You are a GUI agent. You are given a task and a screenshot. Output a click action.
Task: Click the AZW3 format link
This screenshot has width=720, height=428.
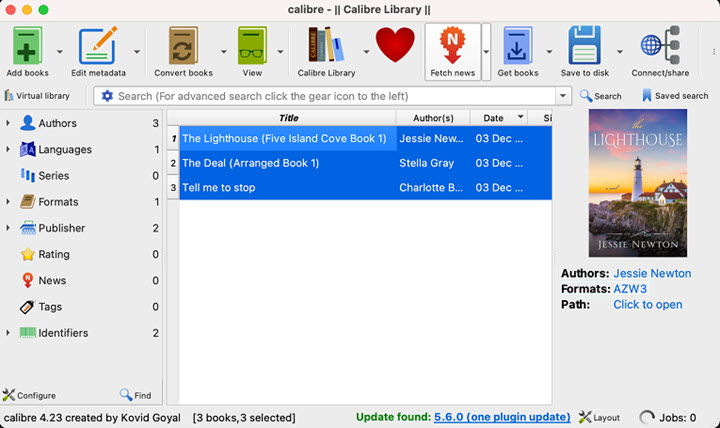(630, 289)
